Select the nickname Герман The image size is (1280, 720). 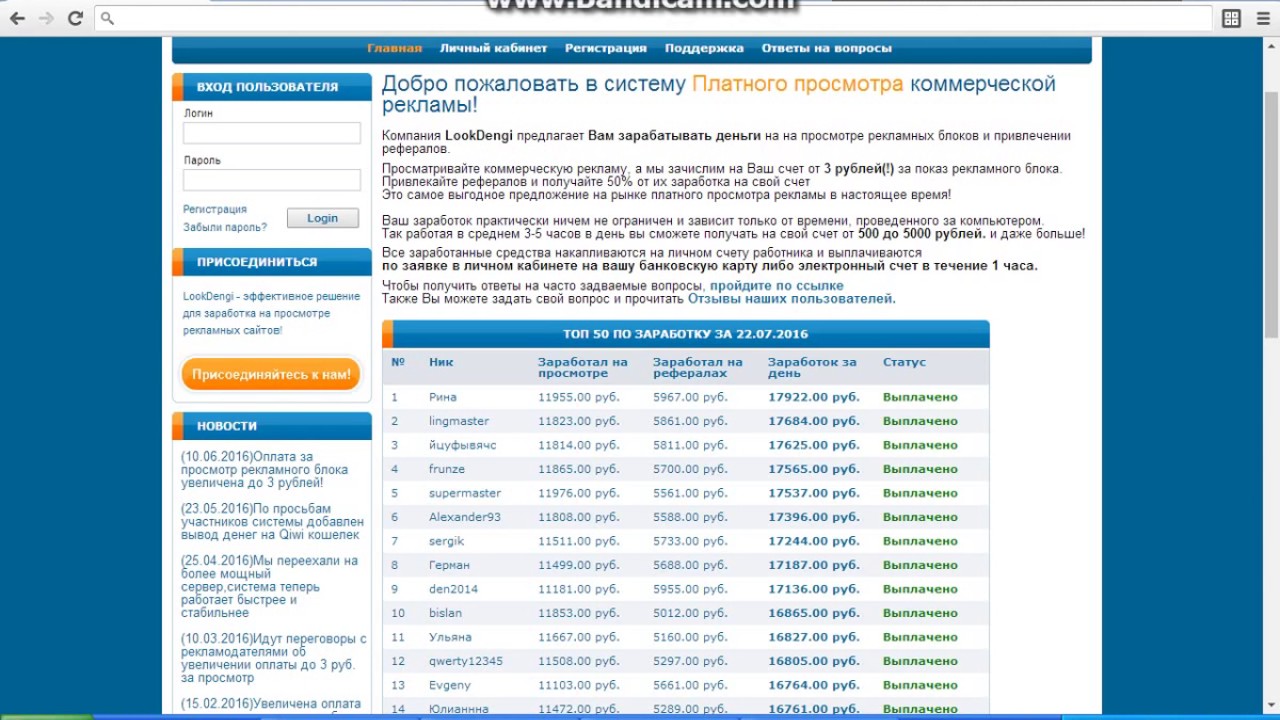[449, 565]
